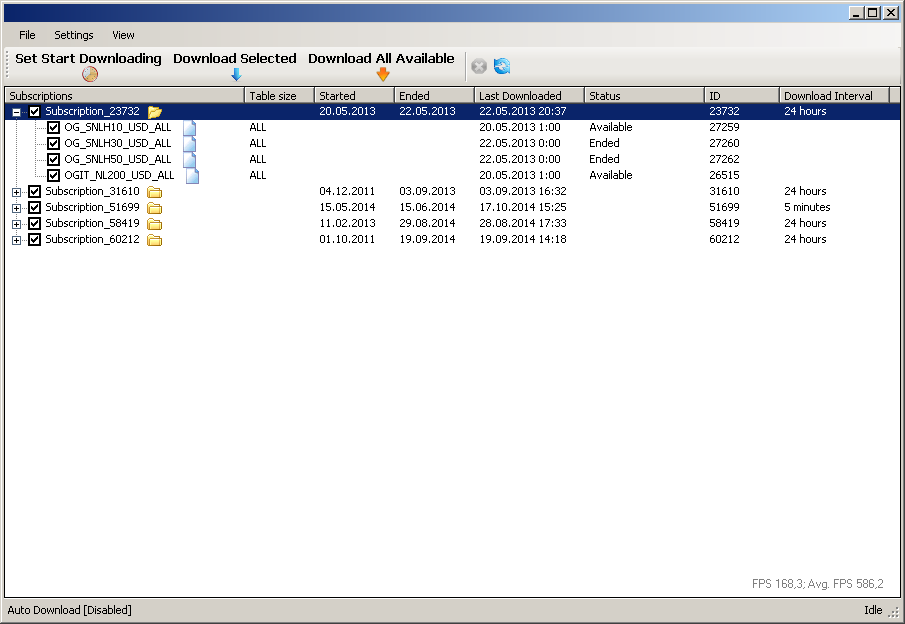Click the '5 minutes' download interval cell

coord(807,207)
